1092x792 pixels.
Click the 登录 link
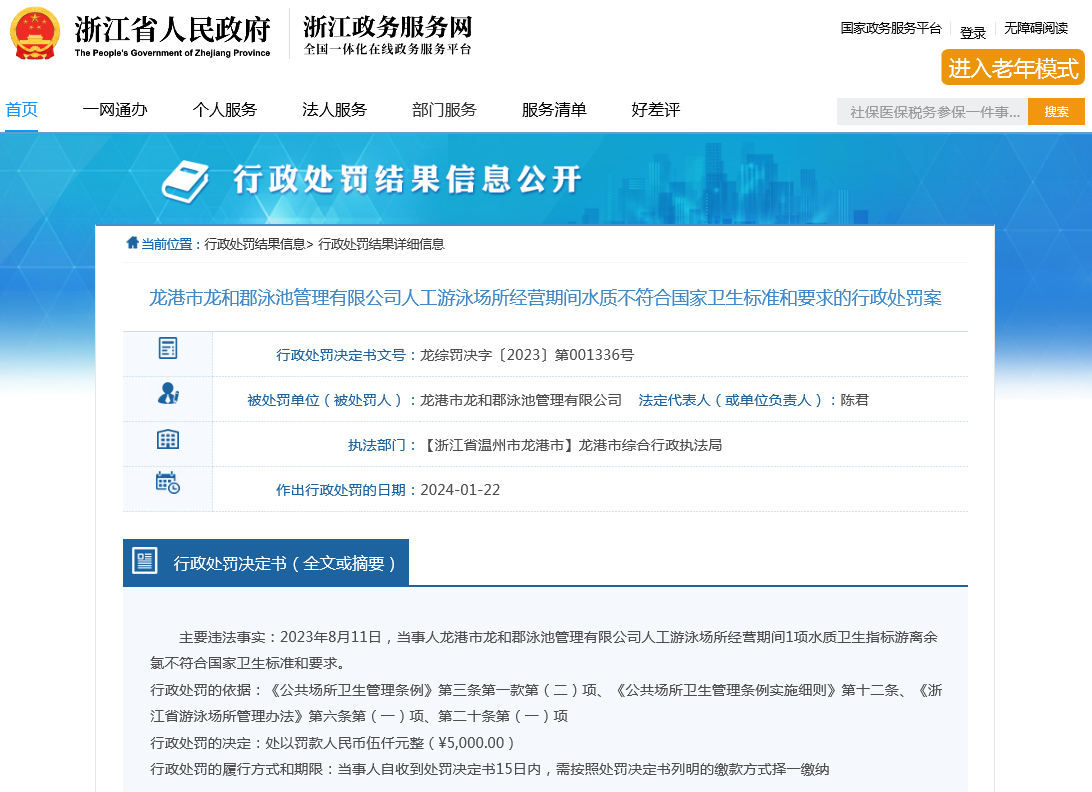(973, 33)
